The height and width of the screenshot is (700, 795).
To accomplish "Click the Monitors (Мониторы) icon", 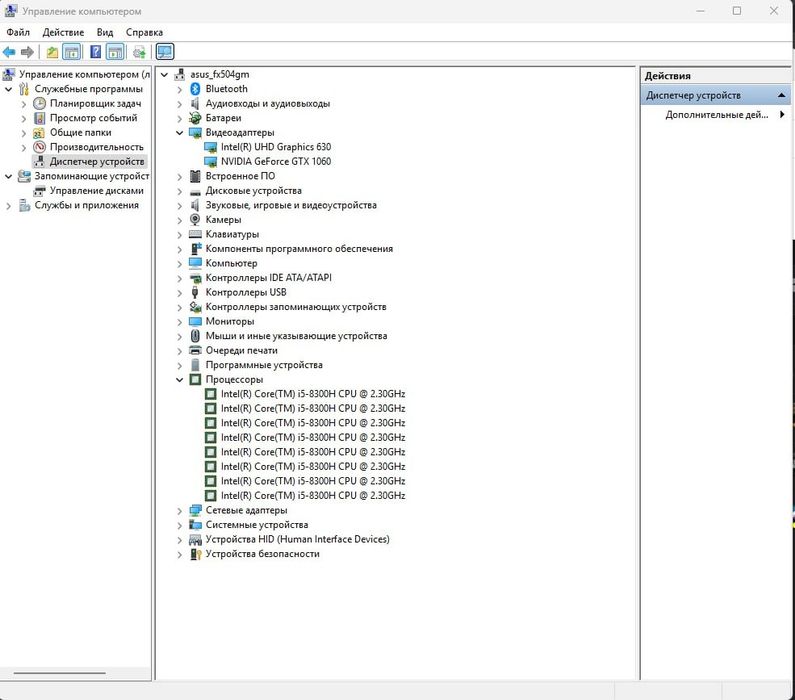I will (195, 321).
